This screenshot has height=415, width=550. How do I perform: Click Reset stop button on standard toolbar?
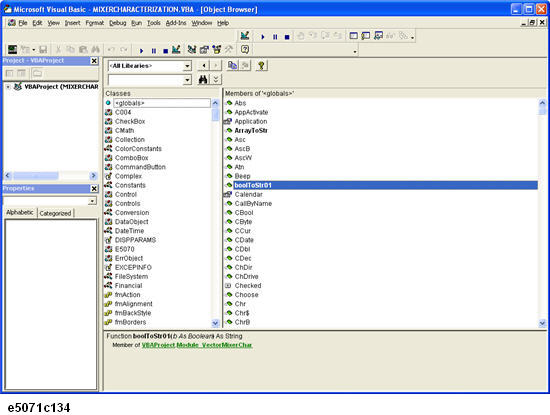(x=165, y=51)
